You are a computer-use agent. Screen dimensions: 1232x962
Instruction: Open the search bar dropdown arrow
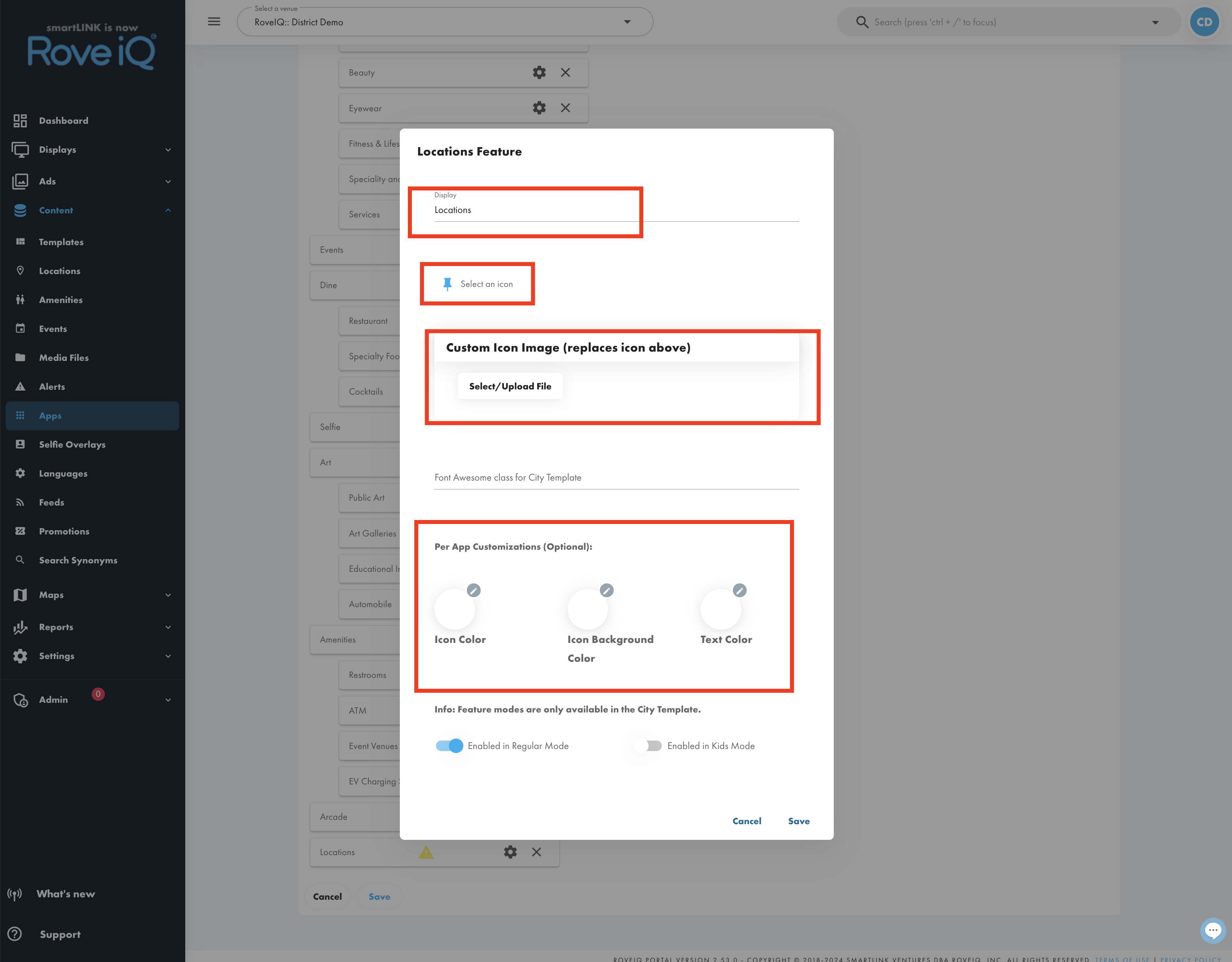pyautogui.click(x=1155, y=23)
